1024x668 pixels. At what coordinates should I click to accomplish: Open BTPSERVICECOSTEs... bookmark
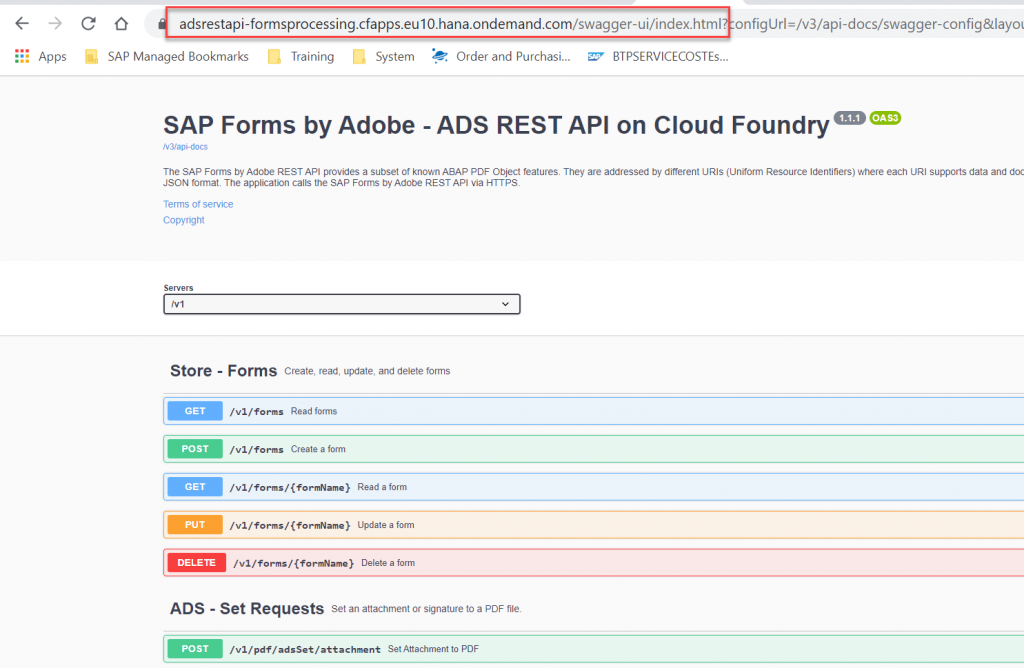click(x=658, y=57)
